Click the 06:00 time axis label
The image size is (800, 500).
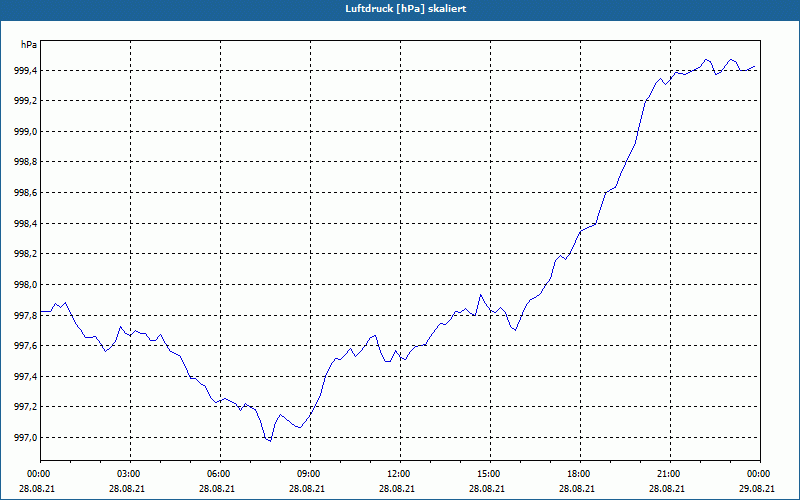217,474
